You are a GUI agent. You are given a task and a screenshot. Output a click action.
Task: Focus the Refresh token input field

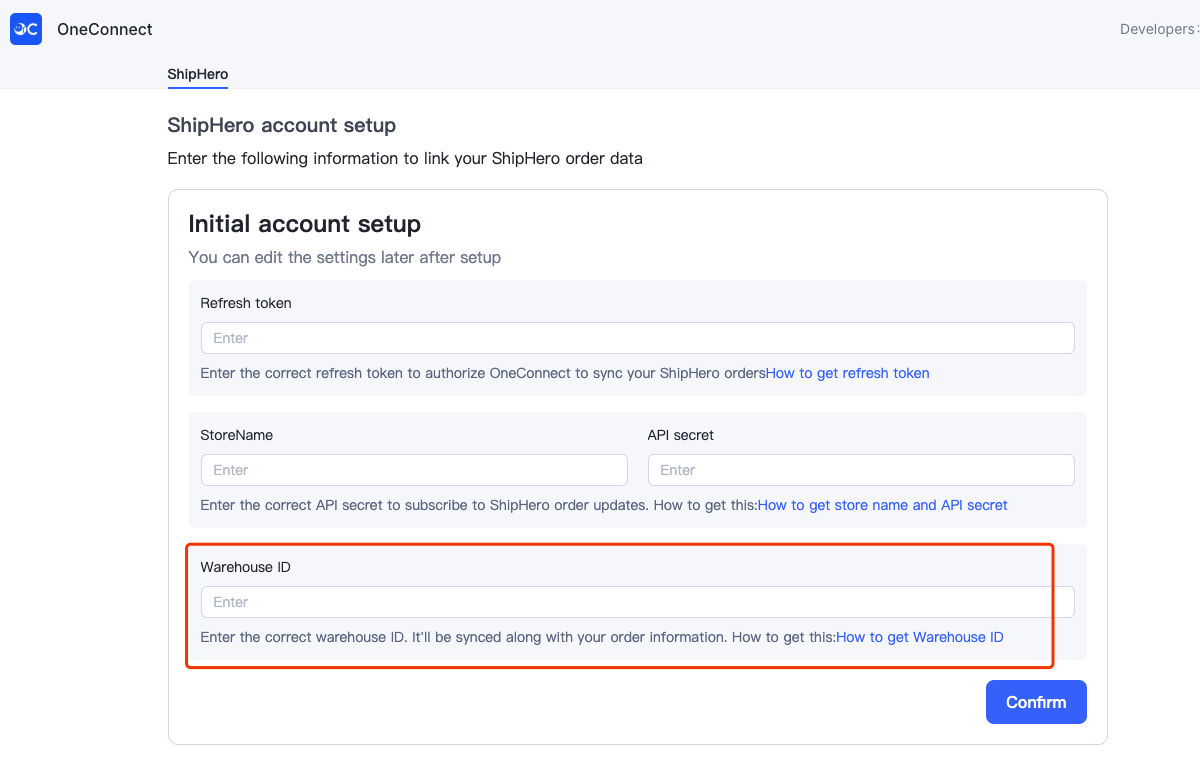(638, 338)
